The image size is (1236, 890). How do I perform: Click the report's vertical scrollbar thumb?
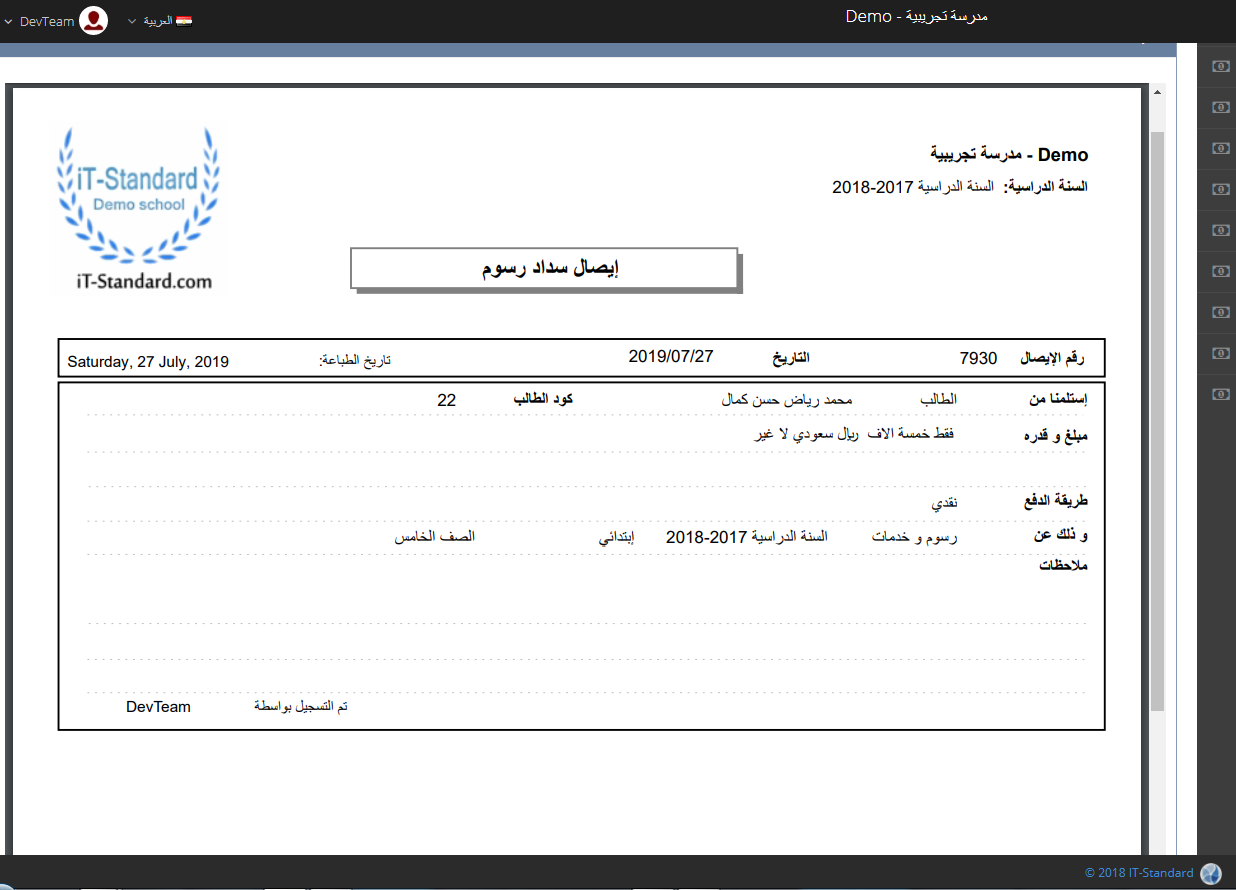tap(1158, 420)
